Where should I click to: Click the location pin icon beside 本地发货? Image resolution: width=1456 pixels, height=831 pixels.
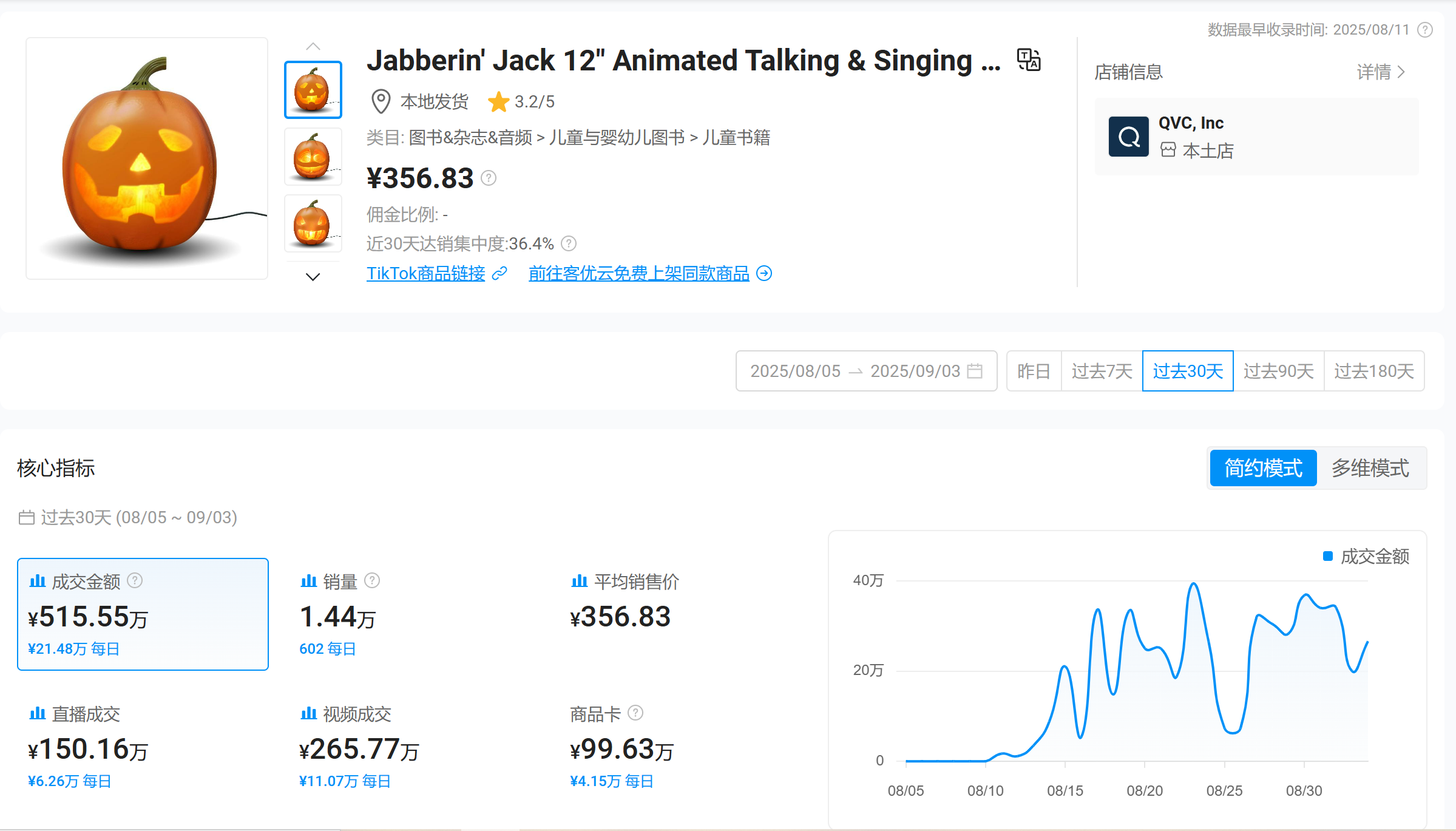coord(380,101)
